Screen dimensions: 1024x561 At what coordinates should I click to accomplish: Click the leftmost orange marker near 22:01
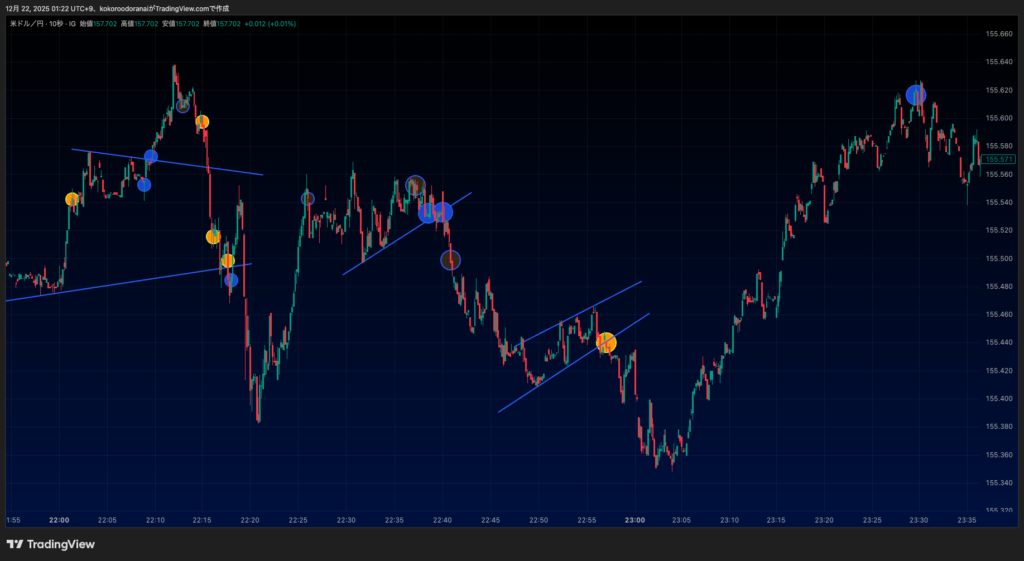[x=72, y=199]
